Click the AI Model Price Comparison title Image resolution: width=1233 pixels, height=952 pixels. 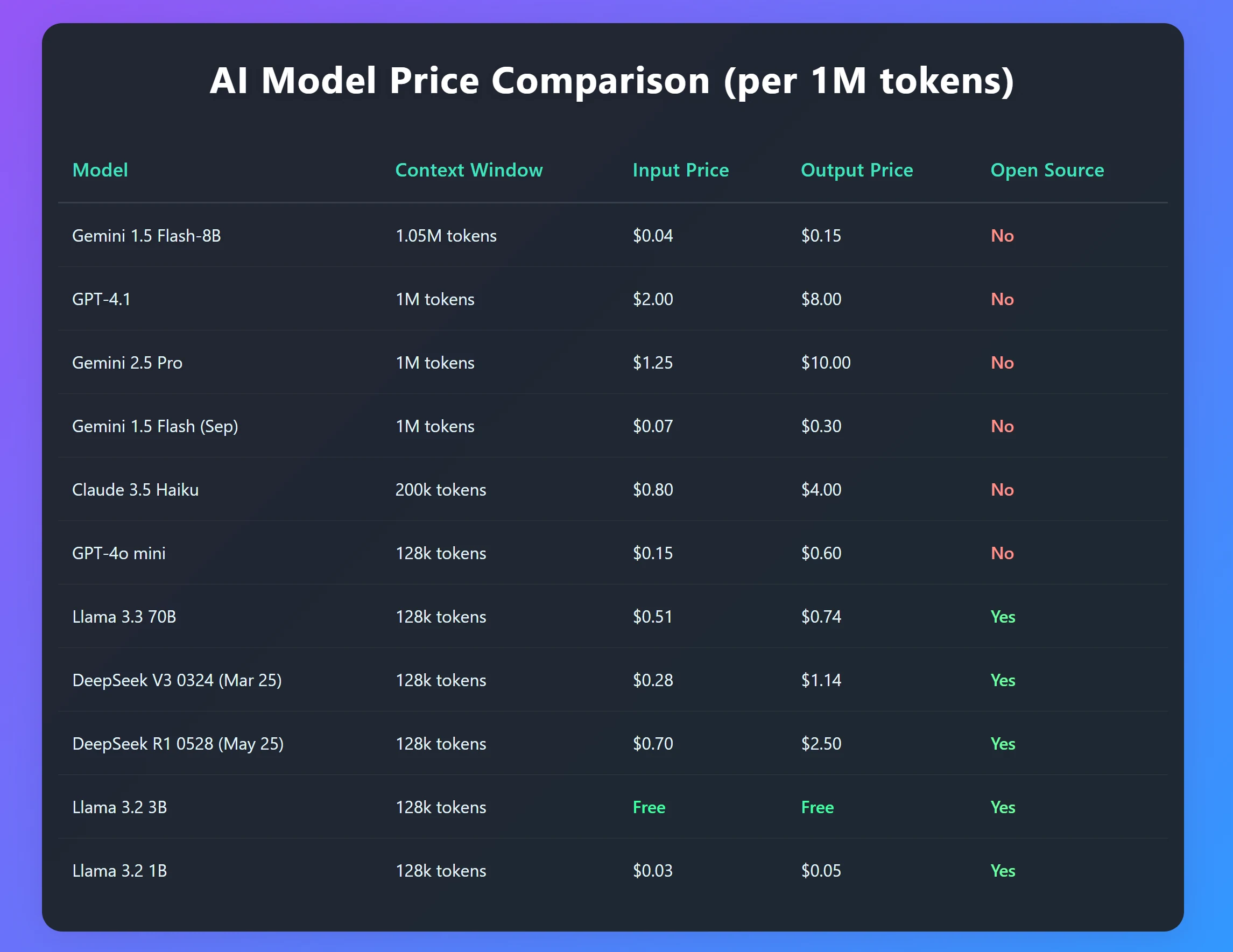[612, 80]
